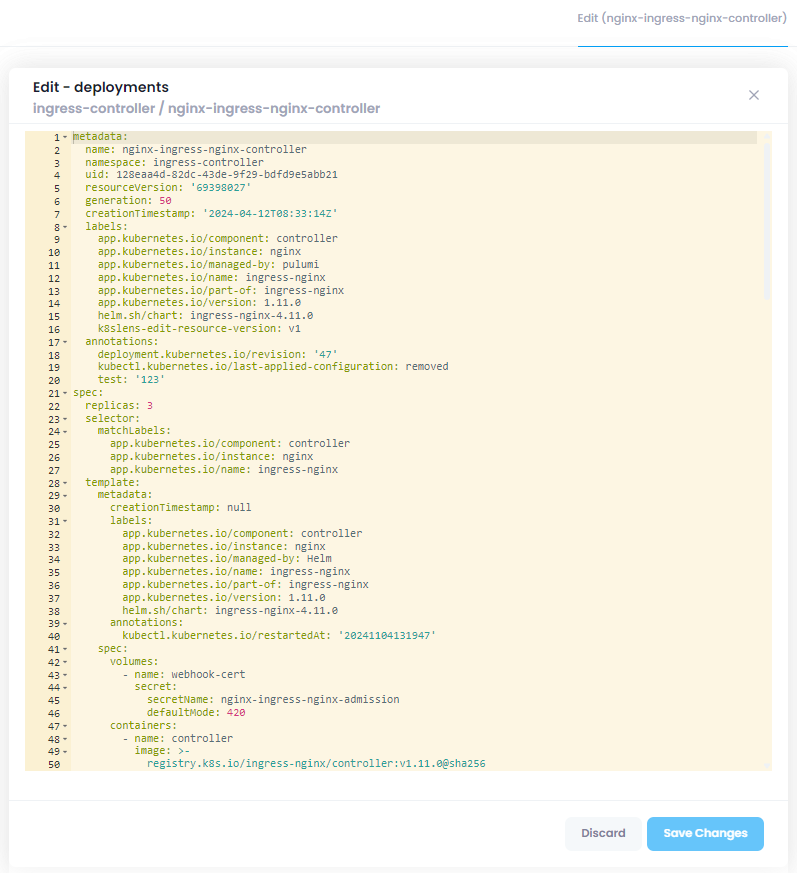This screenshot has height=873, width=797.
Task: Click the k8slens-edit-resource-version value v1
Action: tap(295, 328)
